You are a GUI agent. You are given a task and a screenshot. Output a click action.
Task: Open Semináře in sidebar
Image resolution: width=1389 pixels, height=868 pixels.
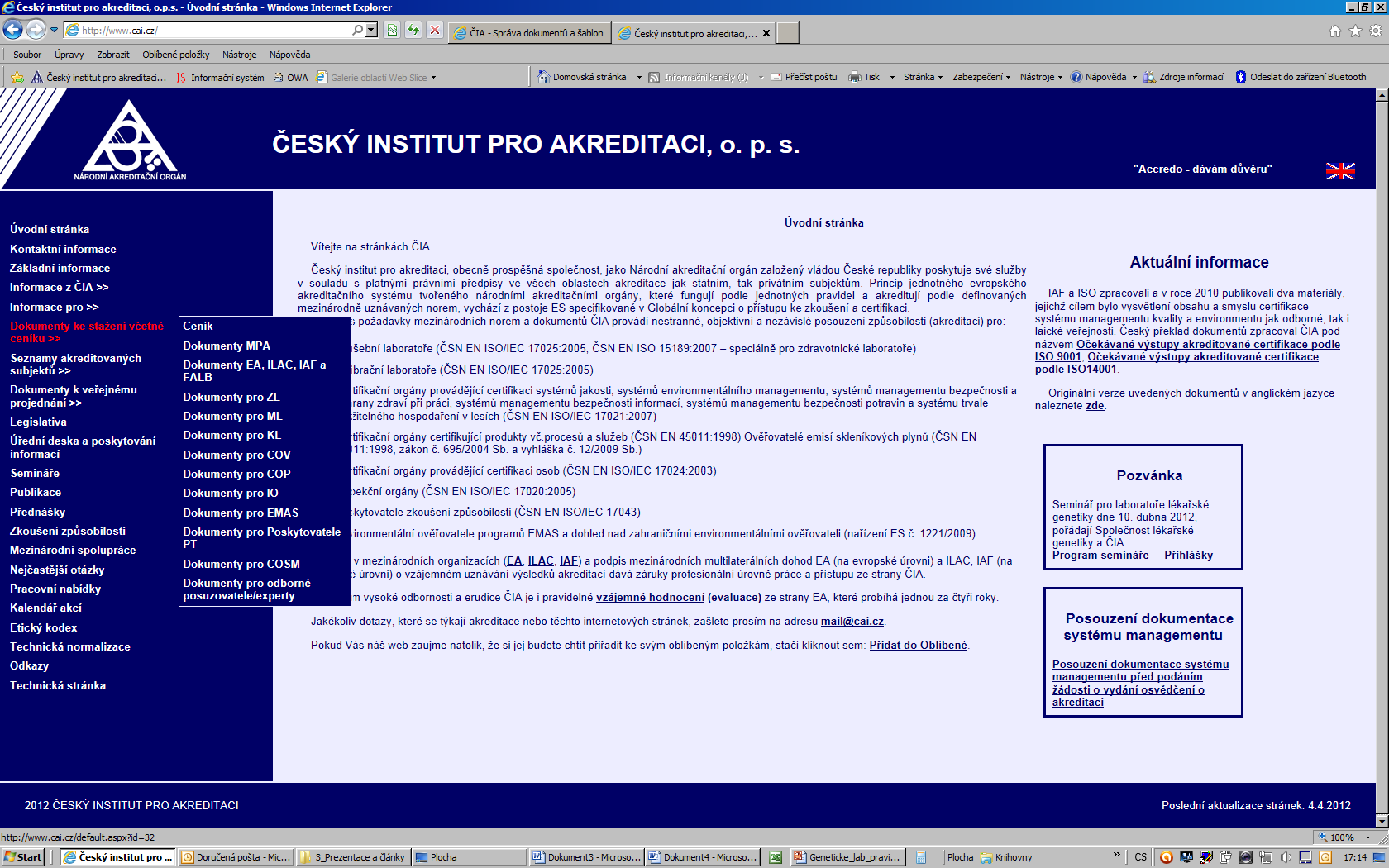click(x=35, y=473)
